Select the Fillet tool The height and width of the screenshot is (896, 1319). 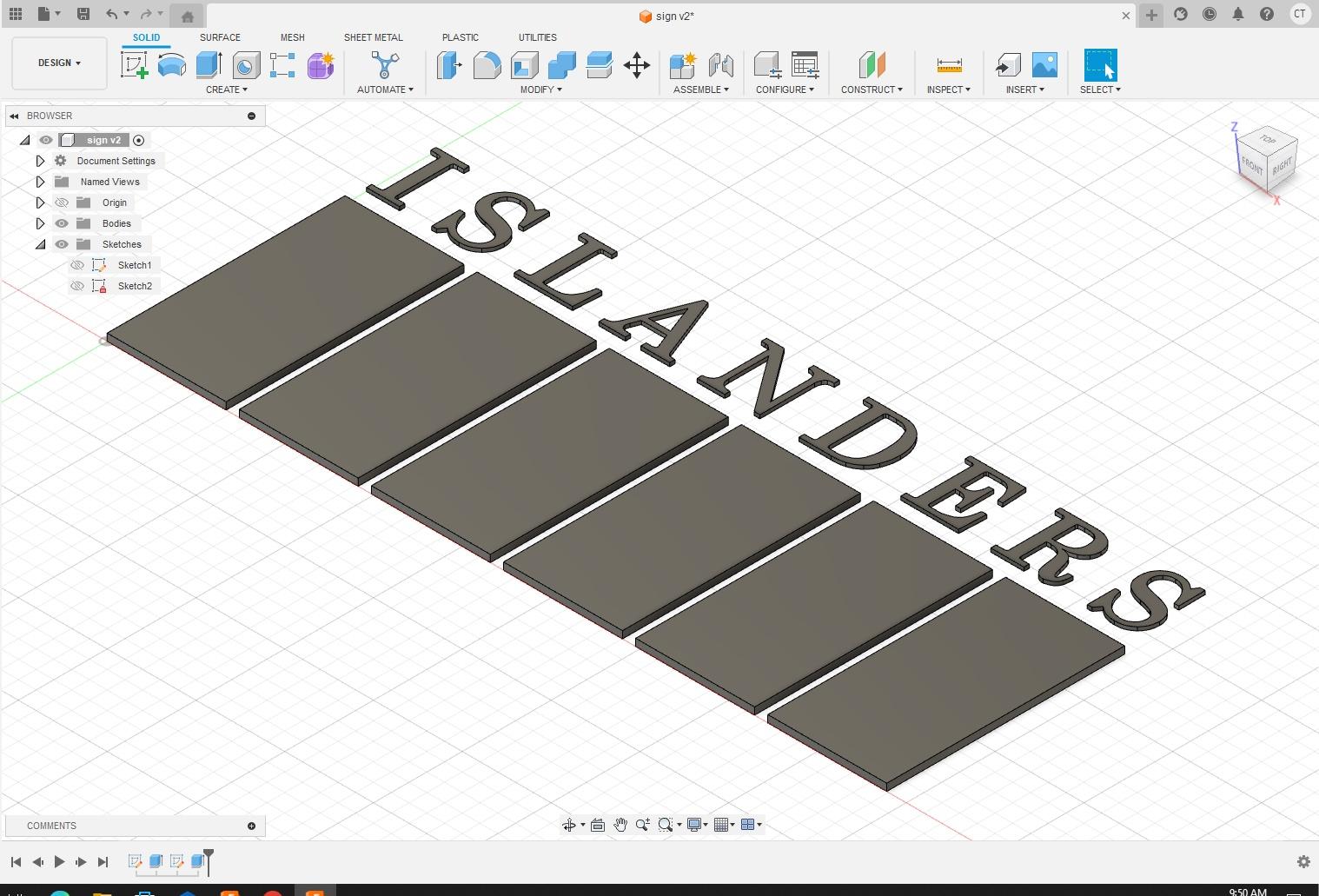point(487,65)
